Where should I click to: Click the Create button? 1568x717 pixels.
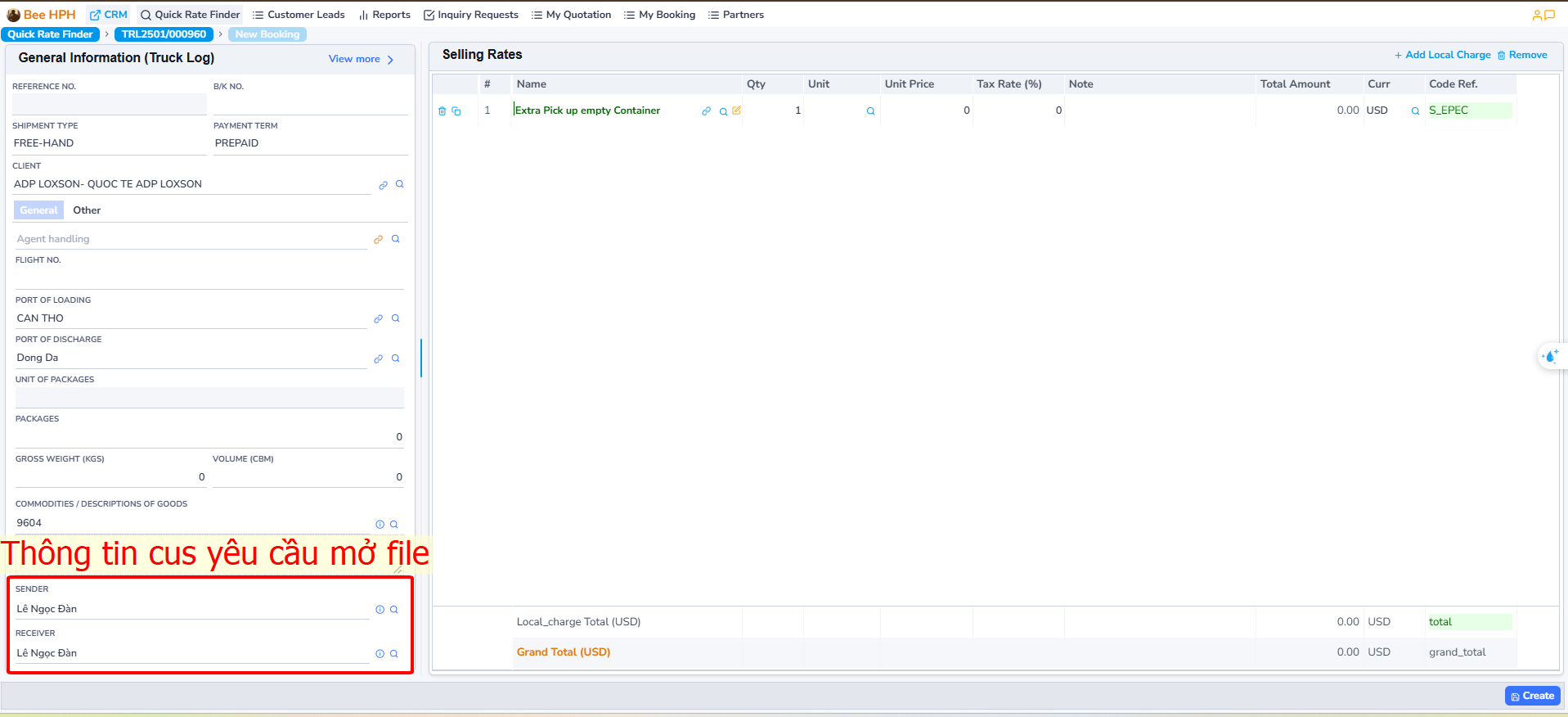coord(1533,696)
